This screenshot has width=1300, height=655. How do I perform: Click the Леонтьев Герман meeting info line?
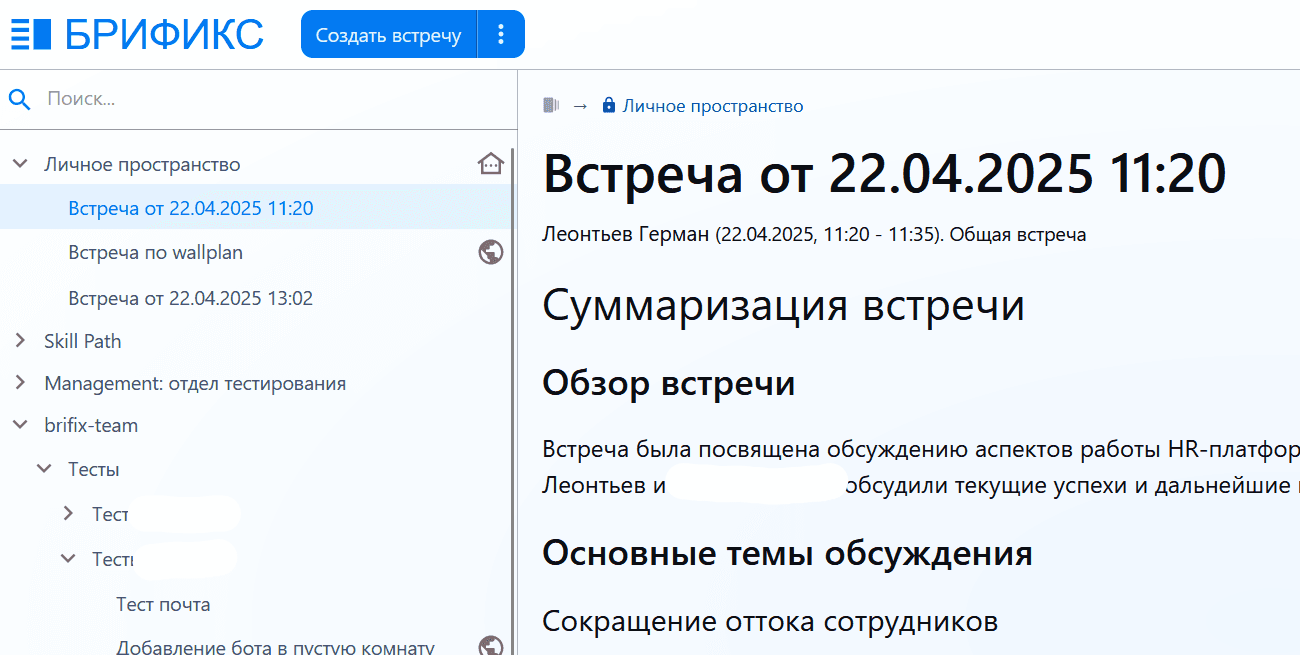[x=814, y=235]
